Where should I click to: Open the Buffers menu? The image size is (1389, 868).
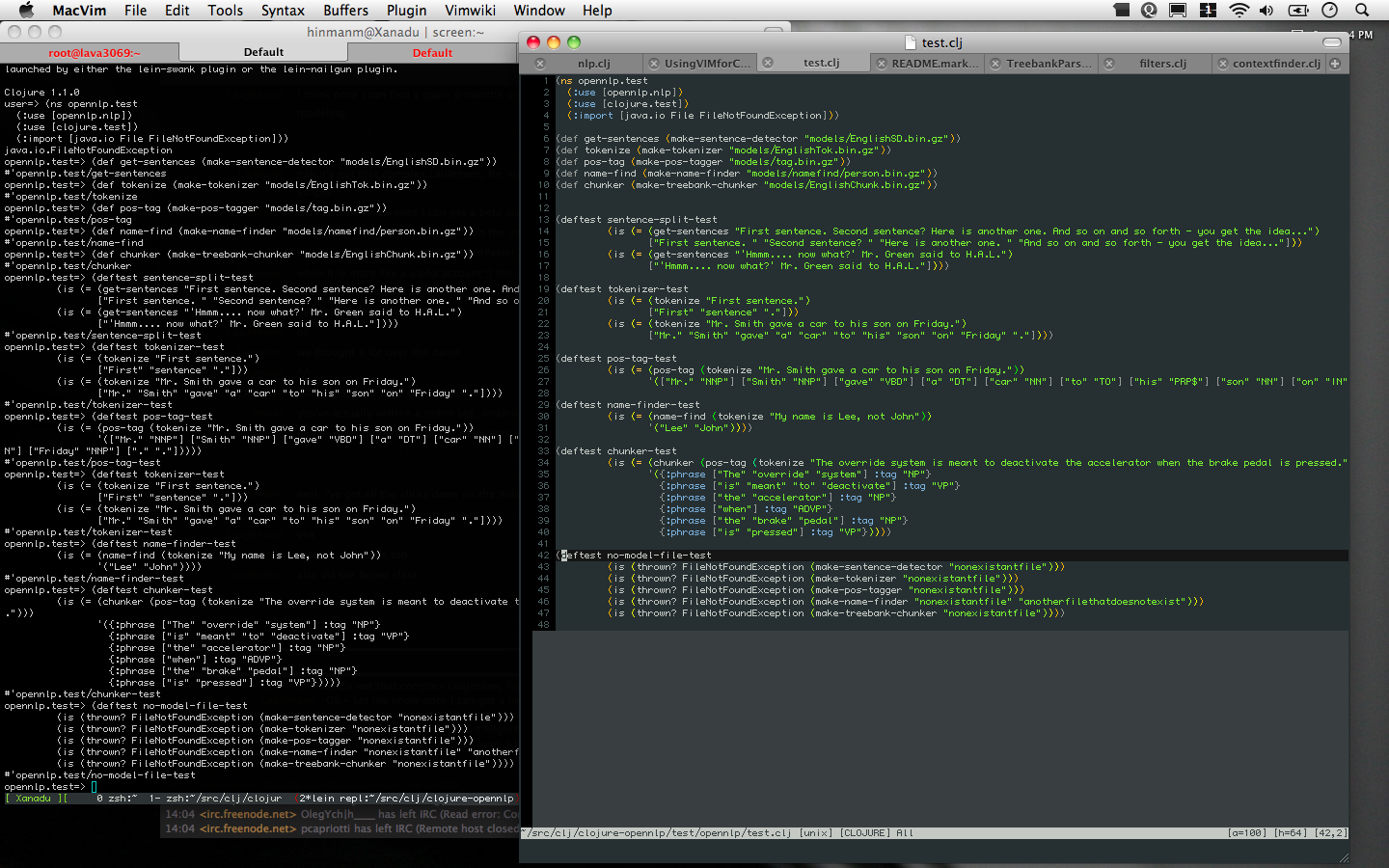tap(345, 10)
